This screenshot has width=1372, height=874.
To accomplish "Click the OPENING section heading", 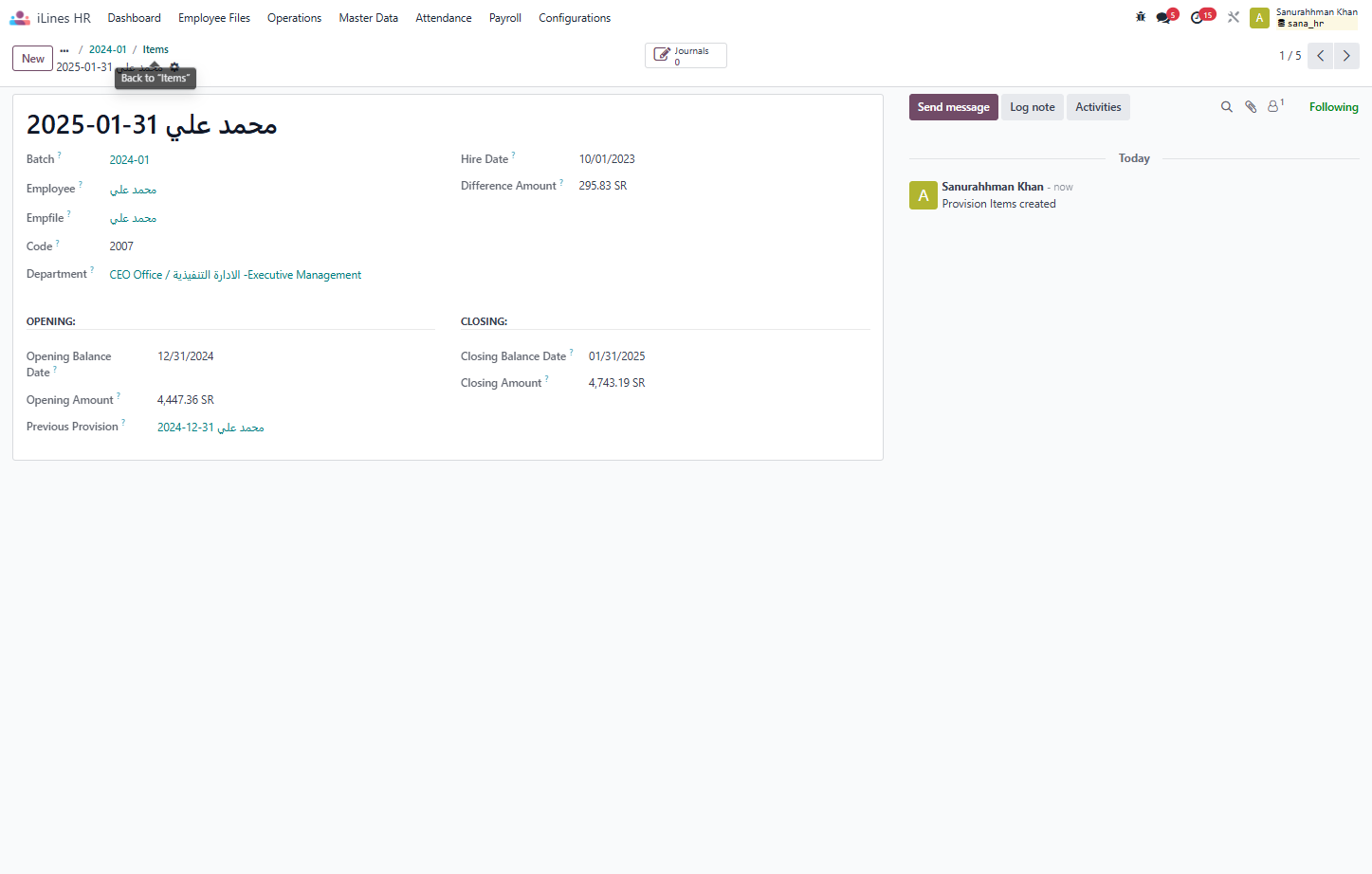I will coord(51,321).
